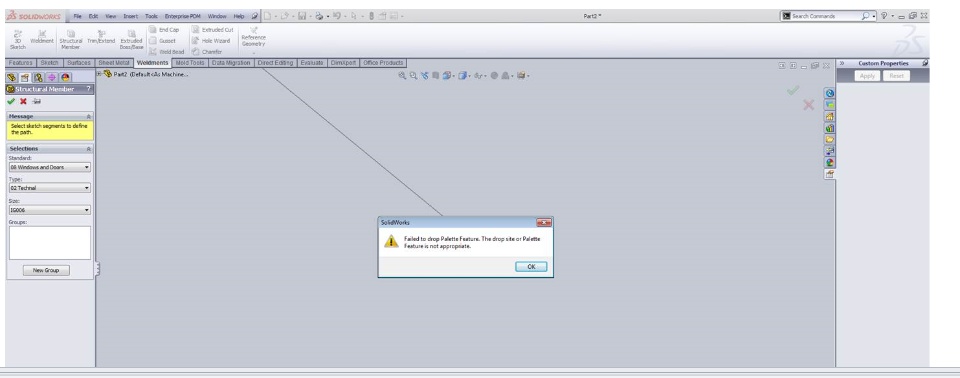The width and height of the screenshot is (960, 378).
Task: Open the File menu
Action: [78, 16]
